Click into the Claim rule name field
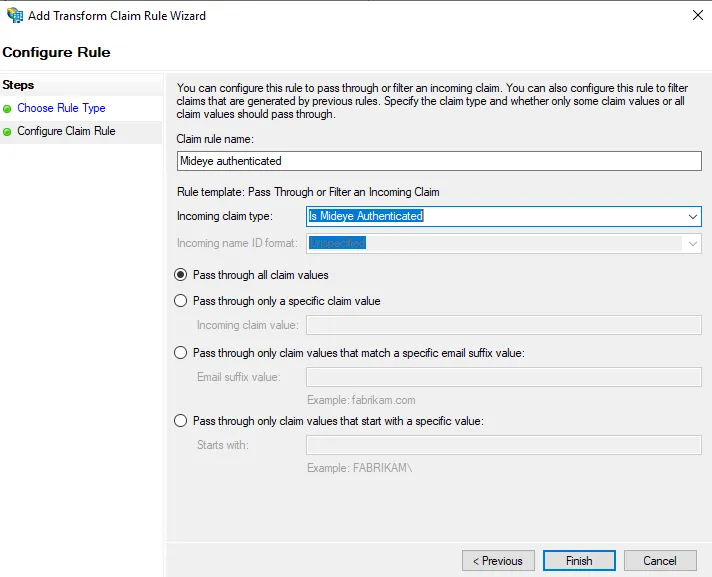The image size is (712, 577). pos(439,161)
